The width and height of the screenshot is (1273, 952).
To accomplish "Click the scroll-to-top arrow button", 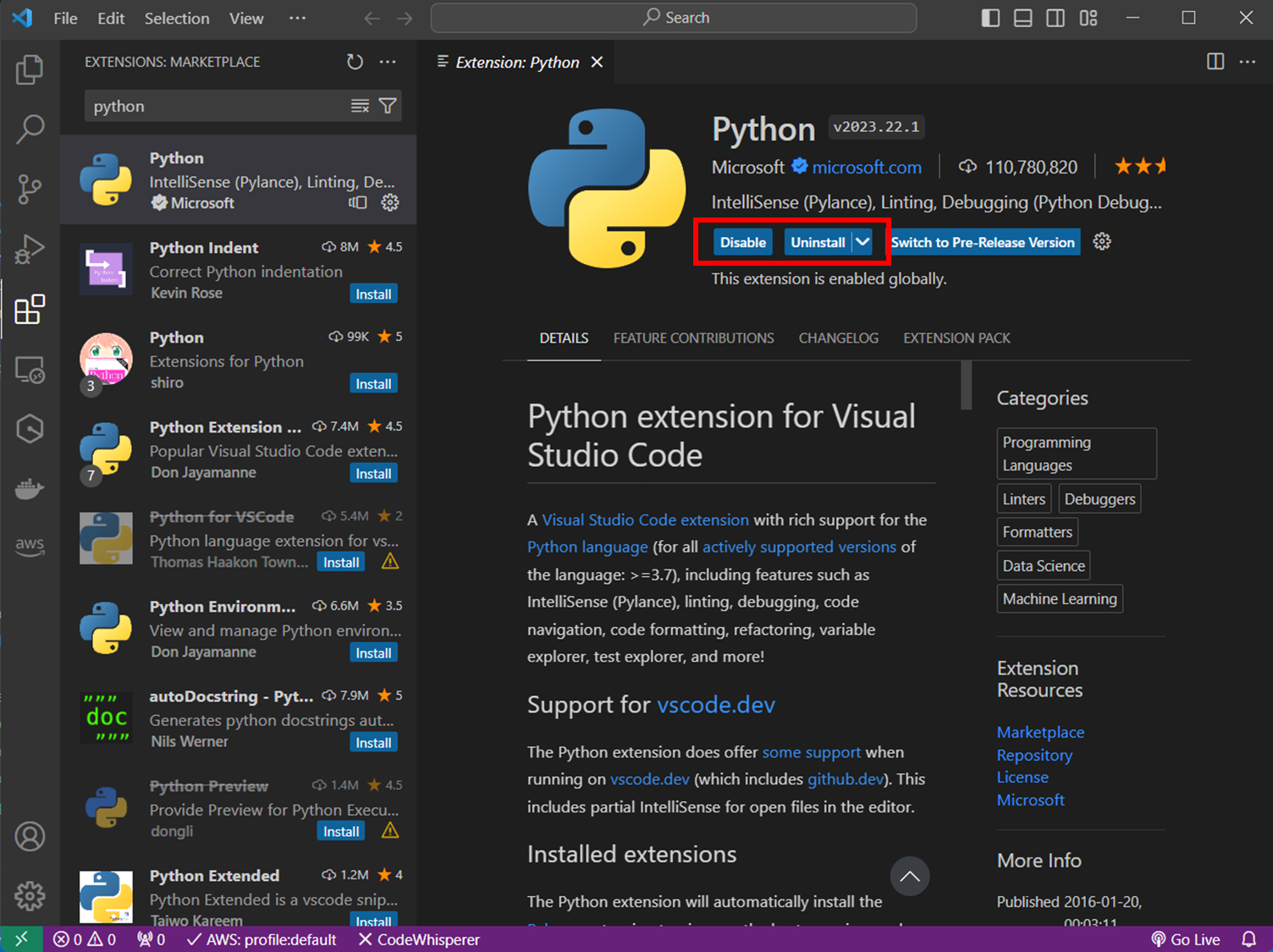I will [x=910, y=876].
